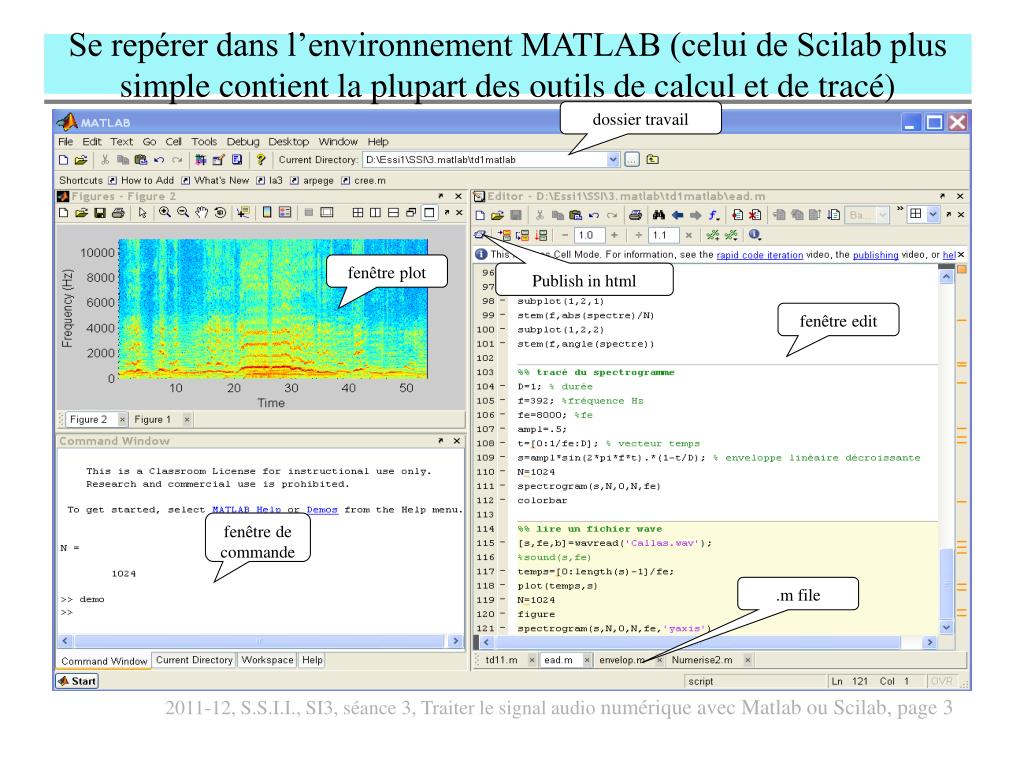Open Profiler icon in main toolbar

click(236, 160)
